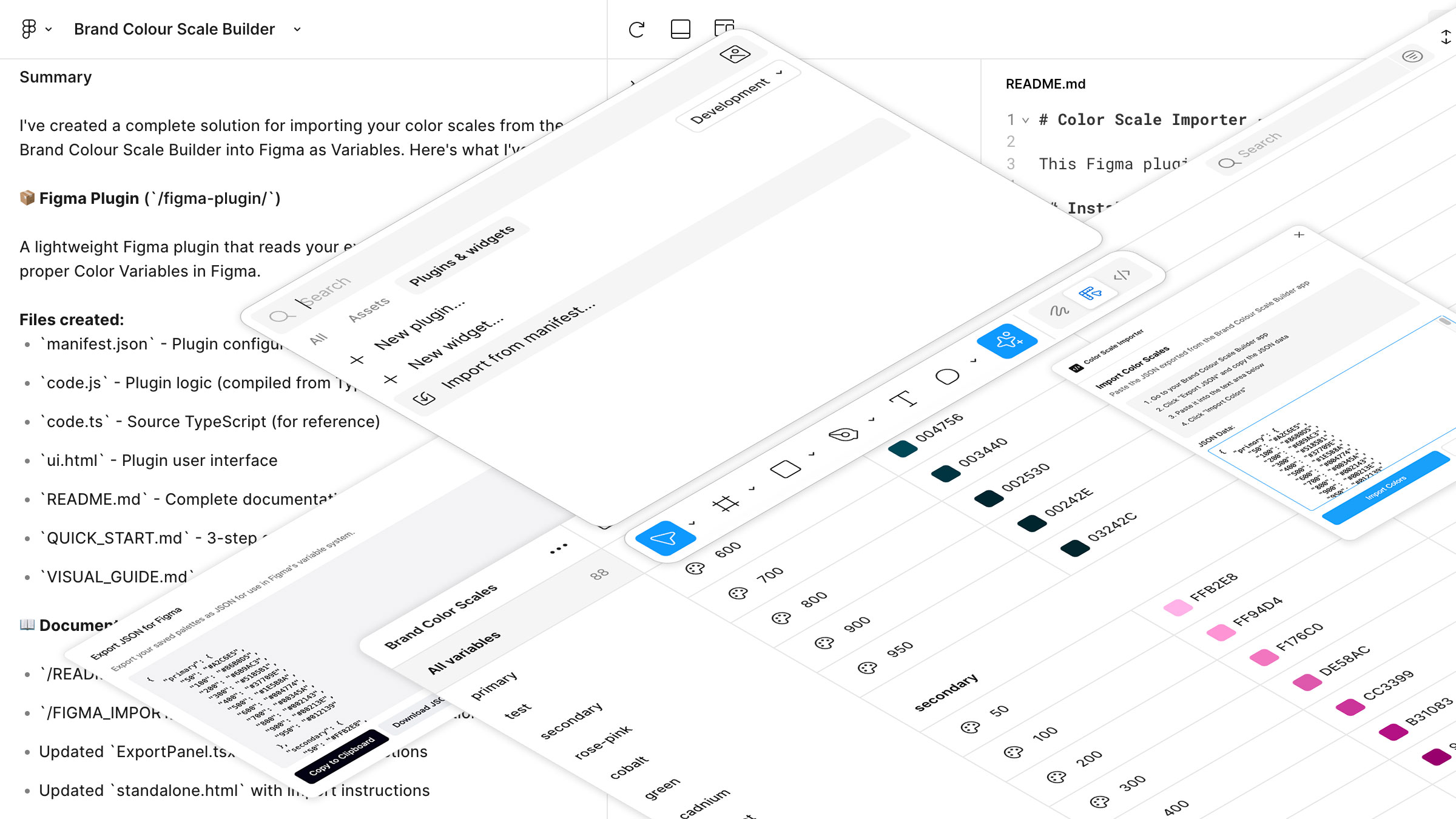Select the rose-pink variable collection
Screen dimensions: 1456x819
click(x=603, y=743)
